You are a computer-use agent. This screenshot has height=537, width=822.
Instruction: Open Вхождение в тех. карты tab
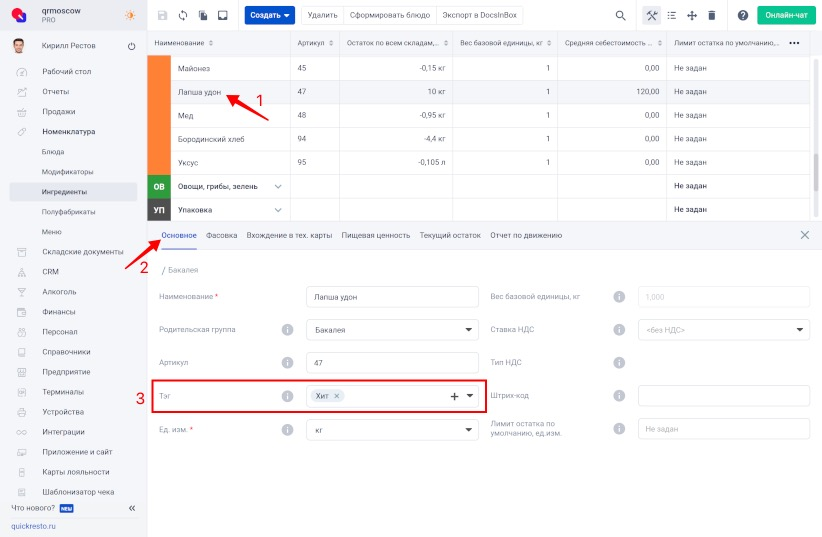[289, 235]
